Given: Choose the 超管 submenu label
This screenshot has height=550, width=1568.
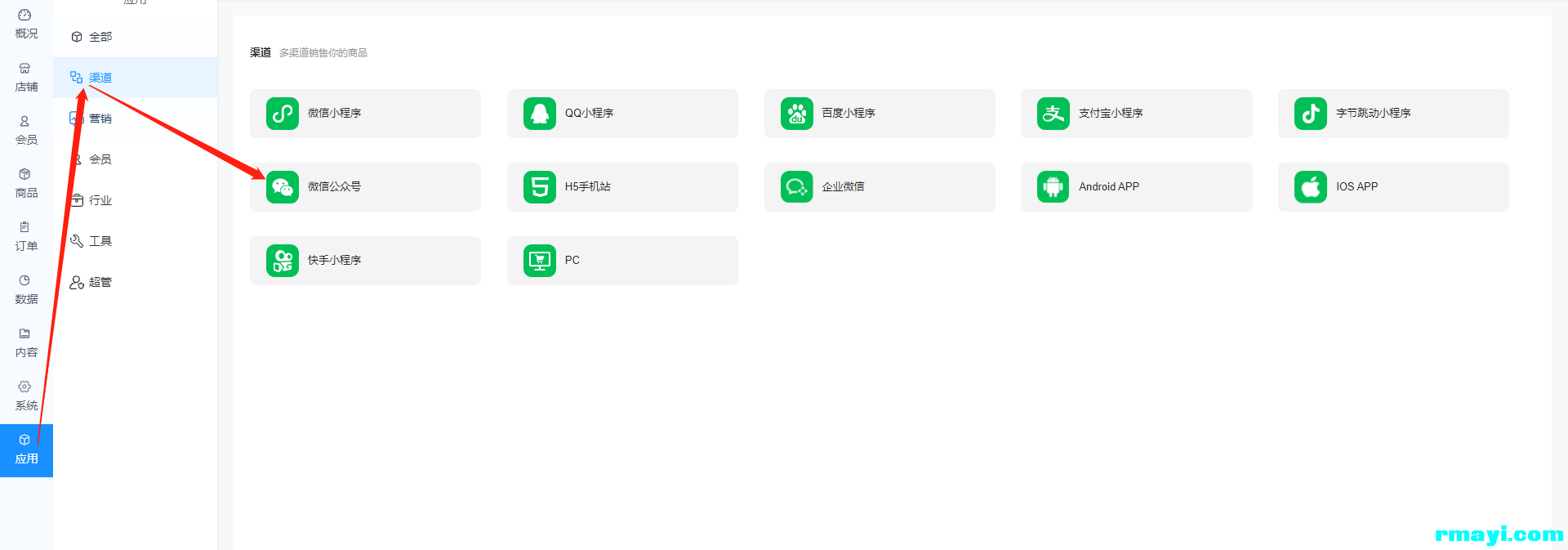Looking at the screenshot, I should click(x=100, y=282).
